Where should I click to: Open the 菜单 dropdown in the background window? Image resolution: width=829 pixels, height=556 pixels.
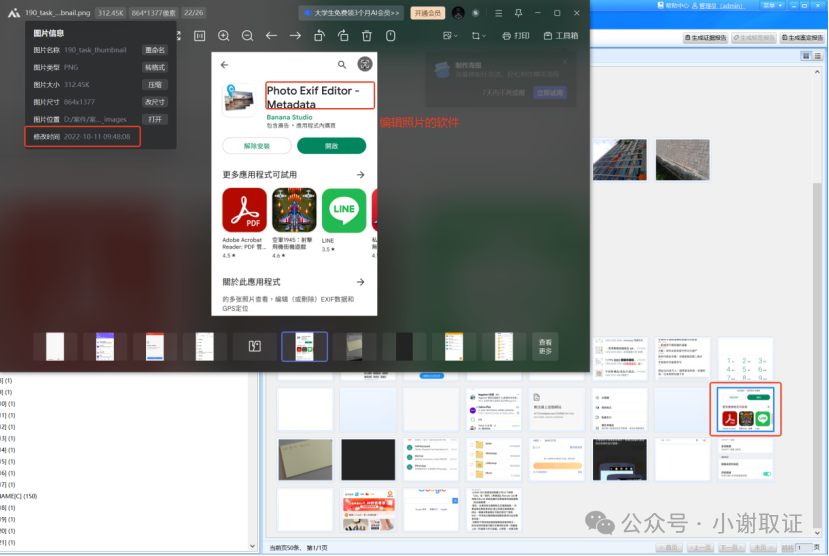pyautogui.click(x=772, y=5)
